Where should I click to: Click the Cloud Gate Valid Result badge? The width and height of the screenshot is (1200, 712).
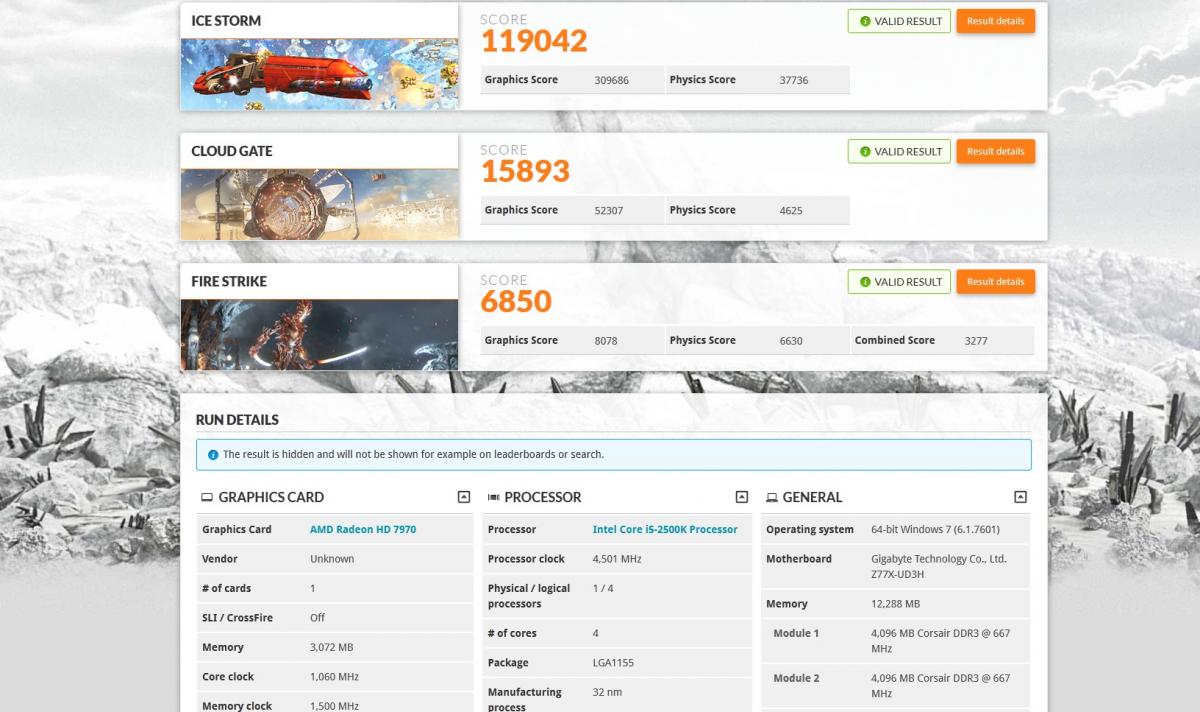[x=900, y=151]
